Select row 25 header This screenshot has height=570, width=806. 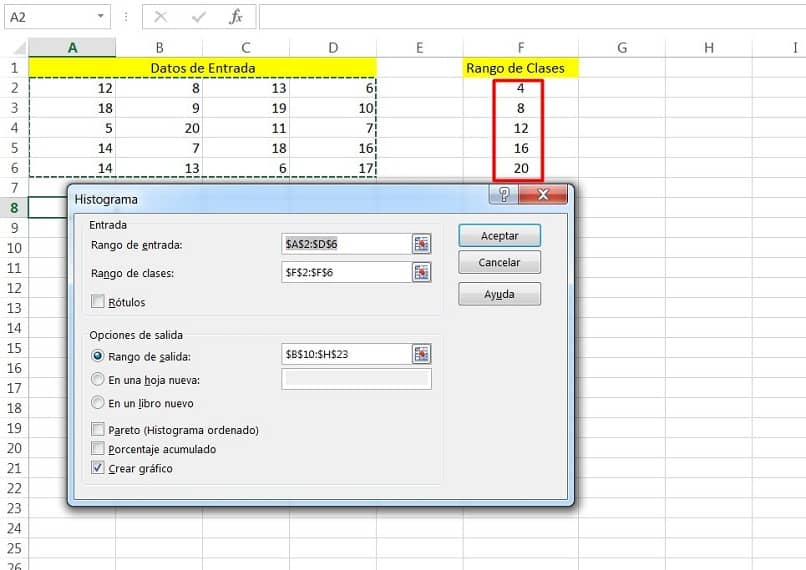coord(14,548)
